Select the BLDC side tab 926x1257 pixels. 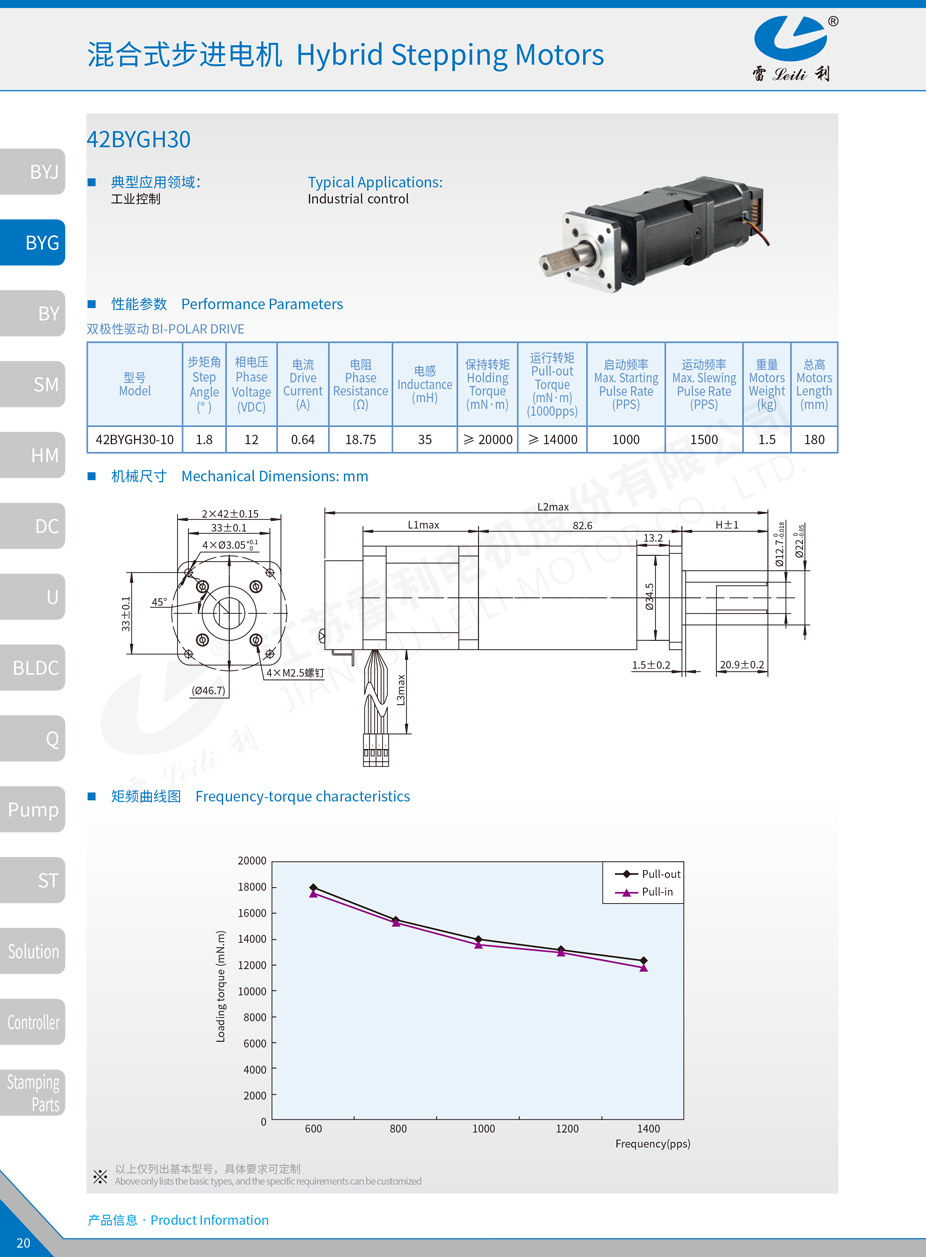(33, 668)
